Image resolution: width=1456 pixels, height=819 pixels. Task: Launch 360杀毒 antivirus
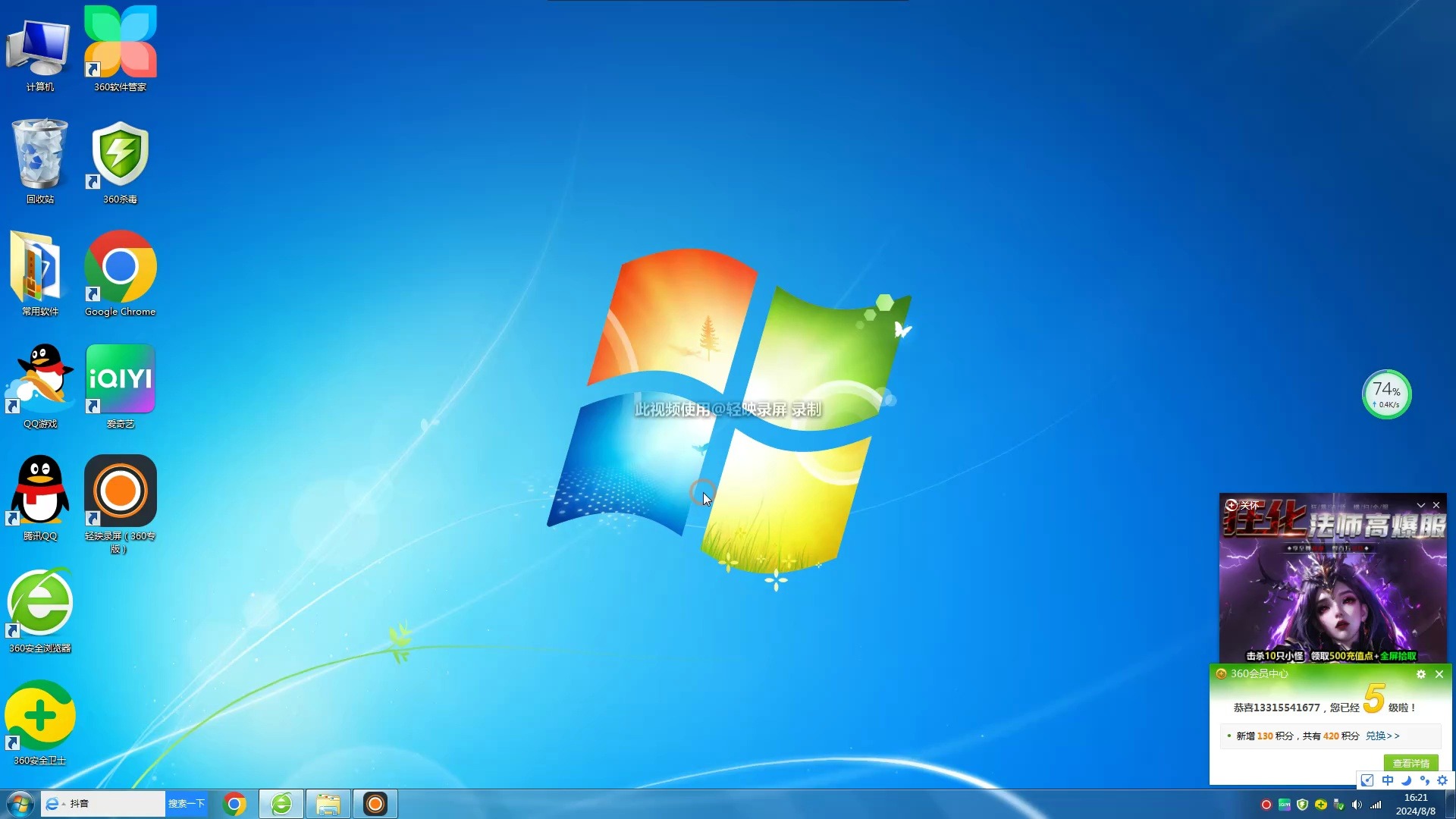point(119,155)
